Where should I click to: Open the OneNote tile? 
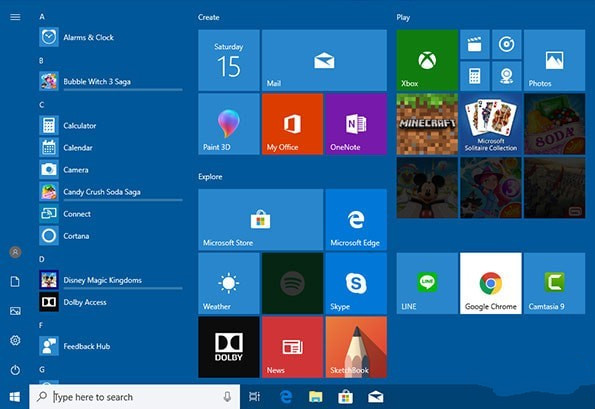pyautogui.click(x=356, y=124)
